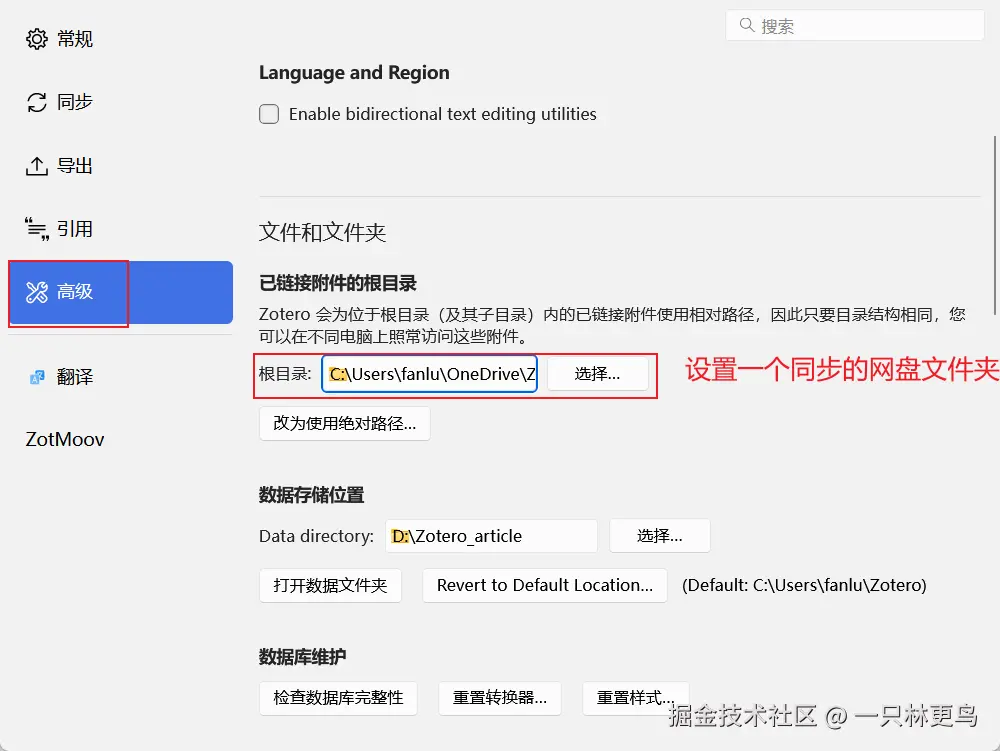Open the 引用 preferences pane
1000x751 pixels.
(121, 229)
